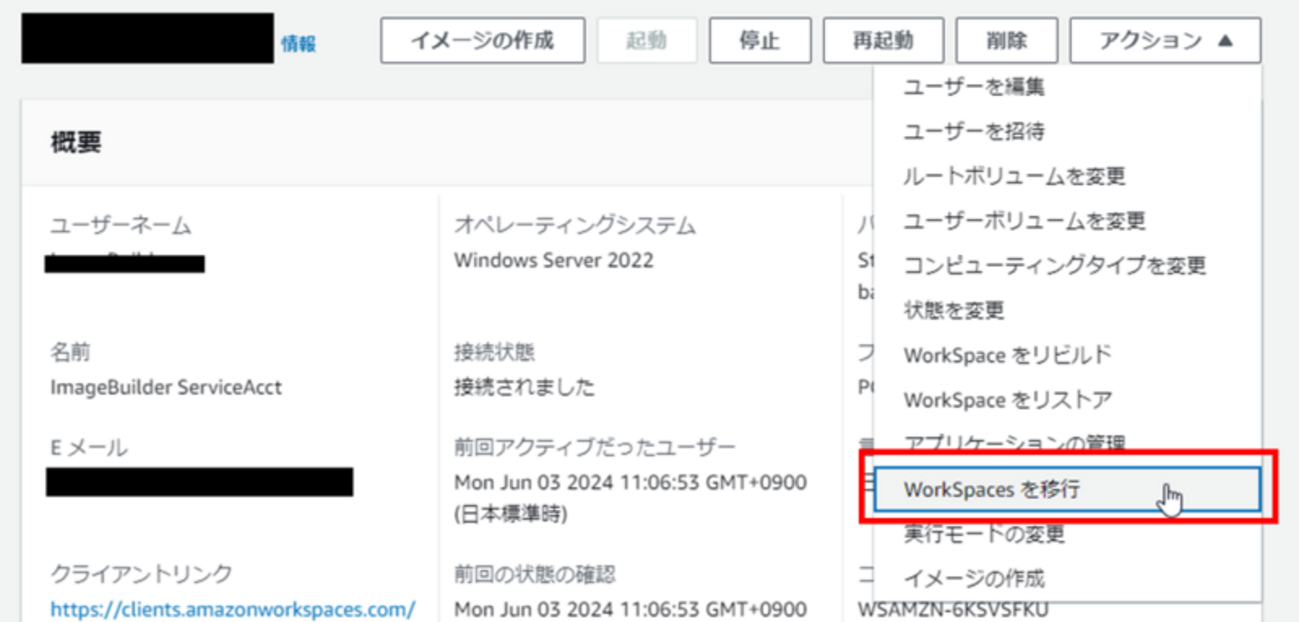Click the greyed-out 起動 button
1299x622 pixels.
(647, 41)
